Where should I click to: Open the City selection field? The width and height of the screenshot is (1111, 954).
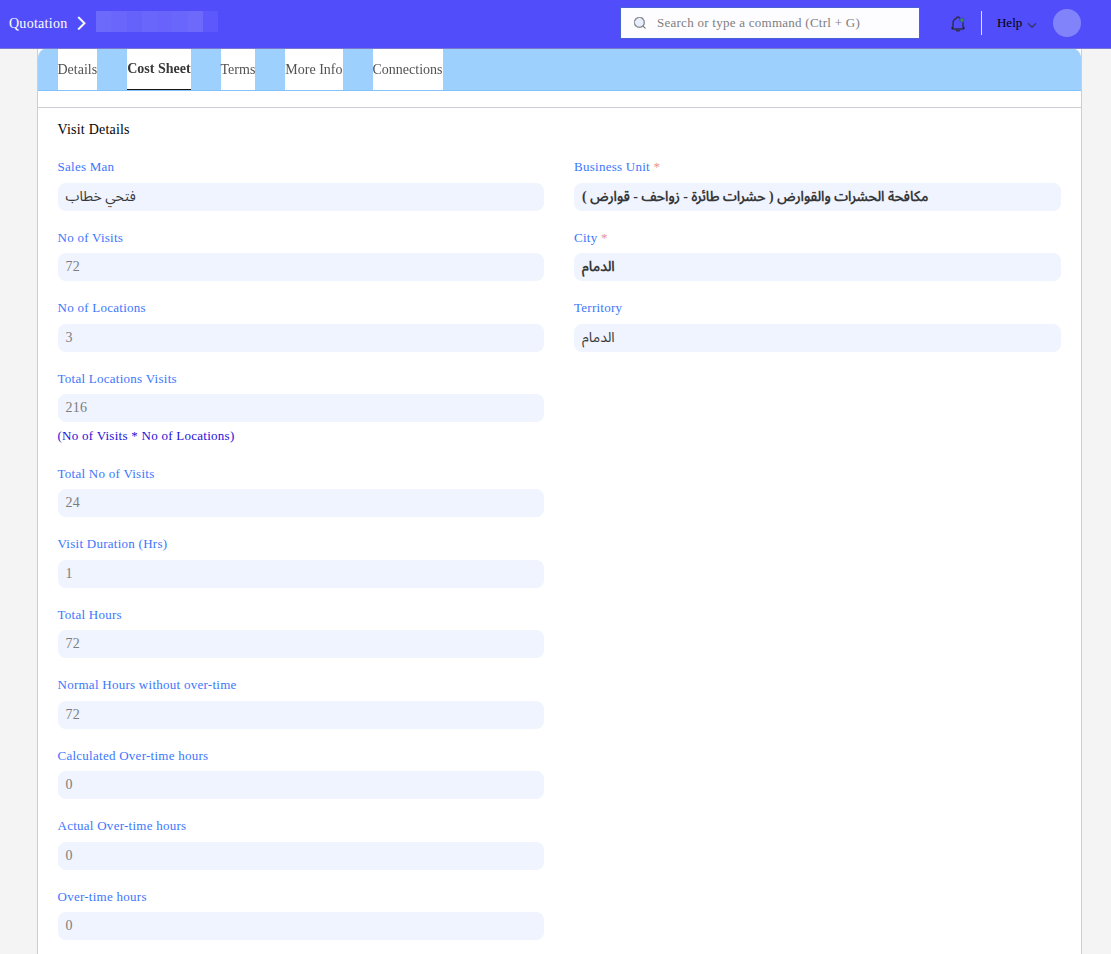click(x=816, y=267)
